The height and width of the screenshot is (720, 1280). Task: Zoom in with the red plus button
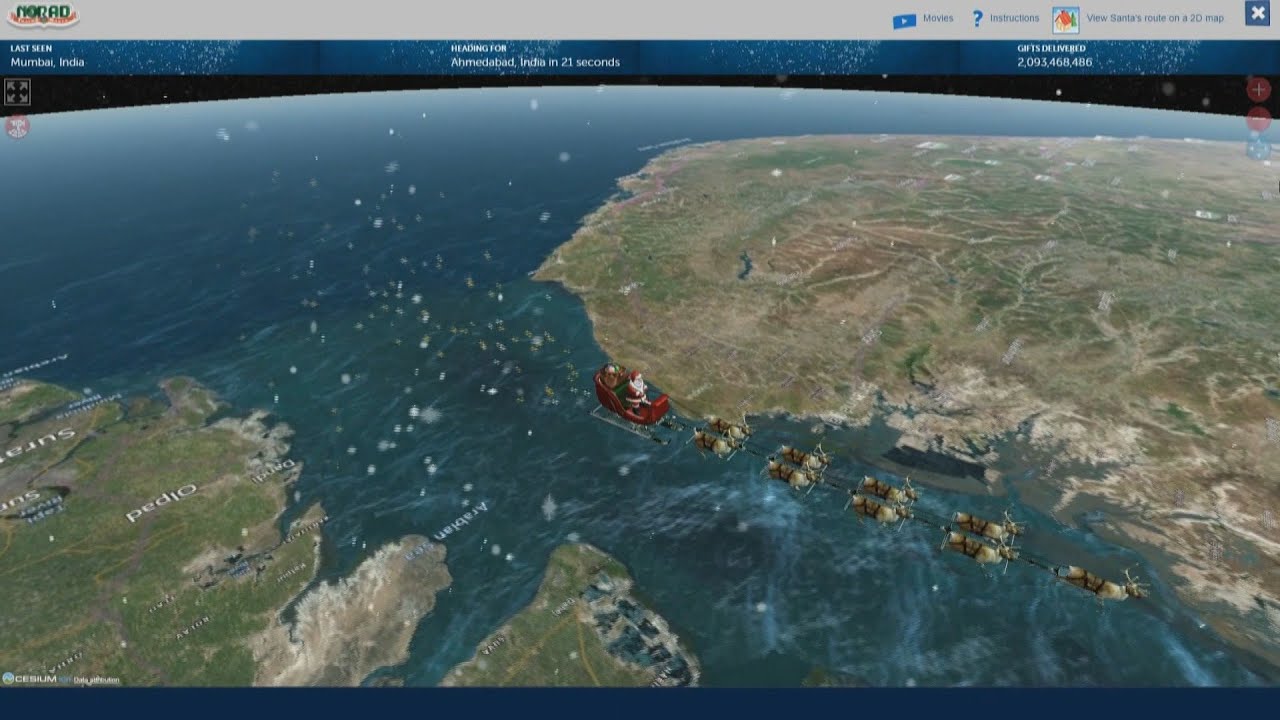[1258, 90]
